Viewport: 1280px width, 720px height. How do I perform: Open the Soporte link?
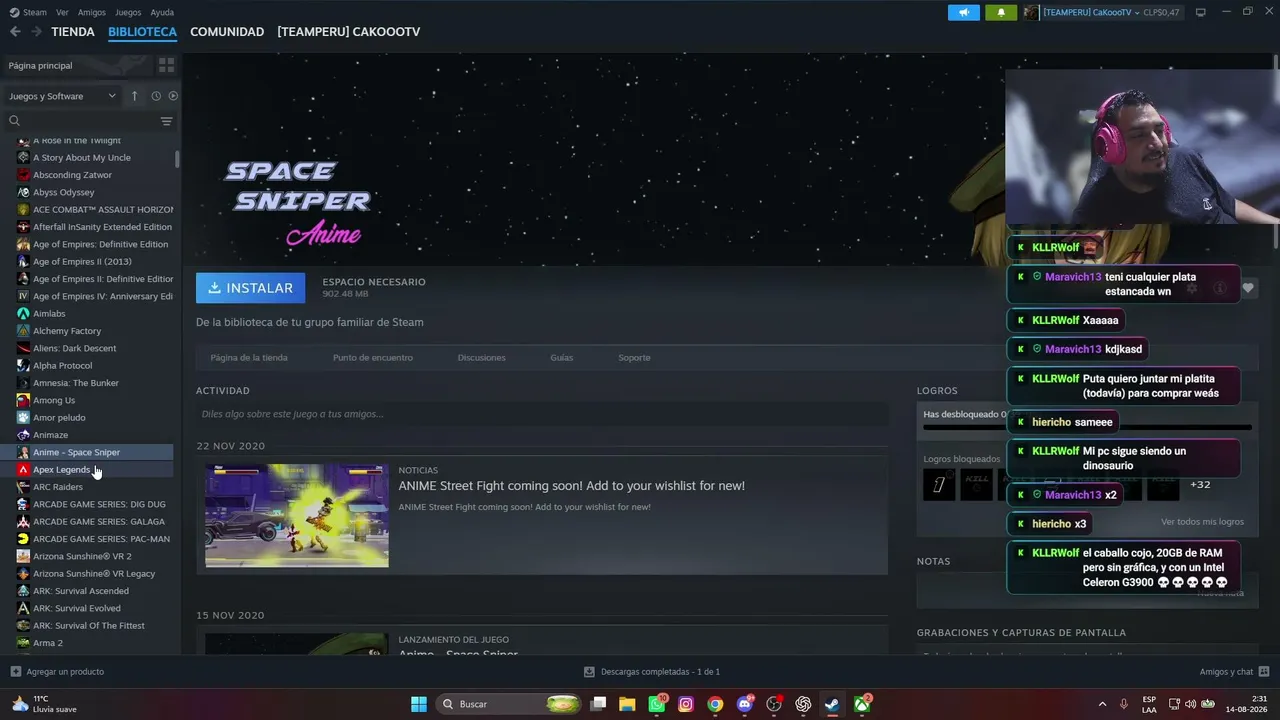[x=634, y=358]
